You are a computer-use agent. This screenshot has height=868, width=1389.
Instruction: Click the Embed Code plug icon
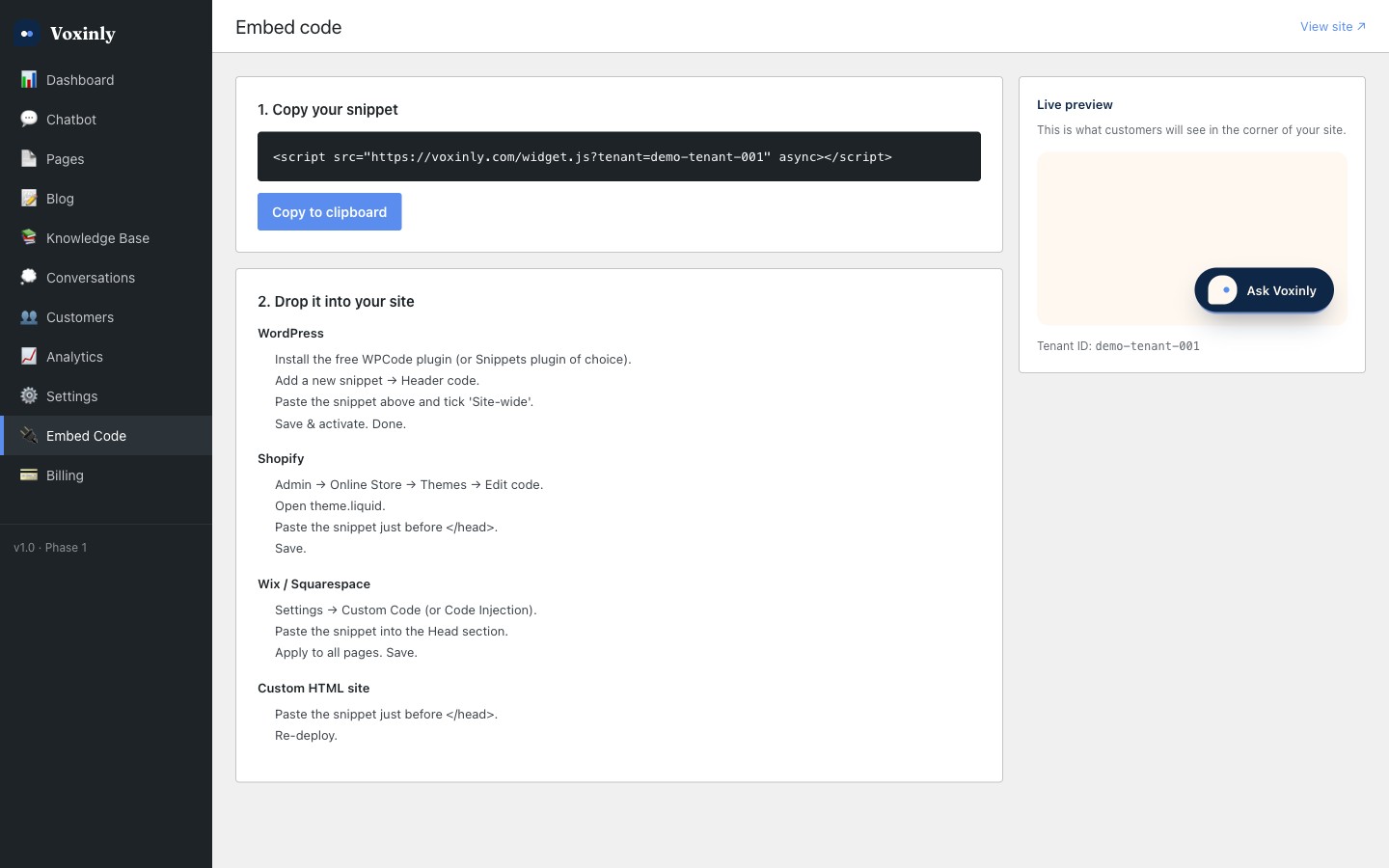pyautogui.click(x=29, y=435)
